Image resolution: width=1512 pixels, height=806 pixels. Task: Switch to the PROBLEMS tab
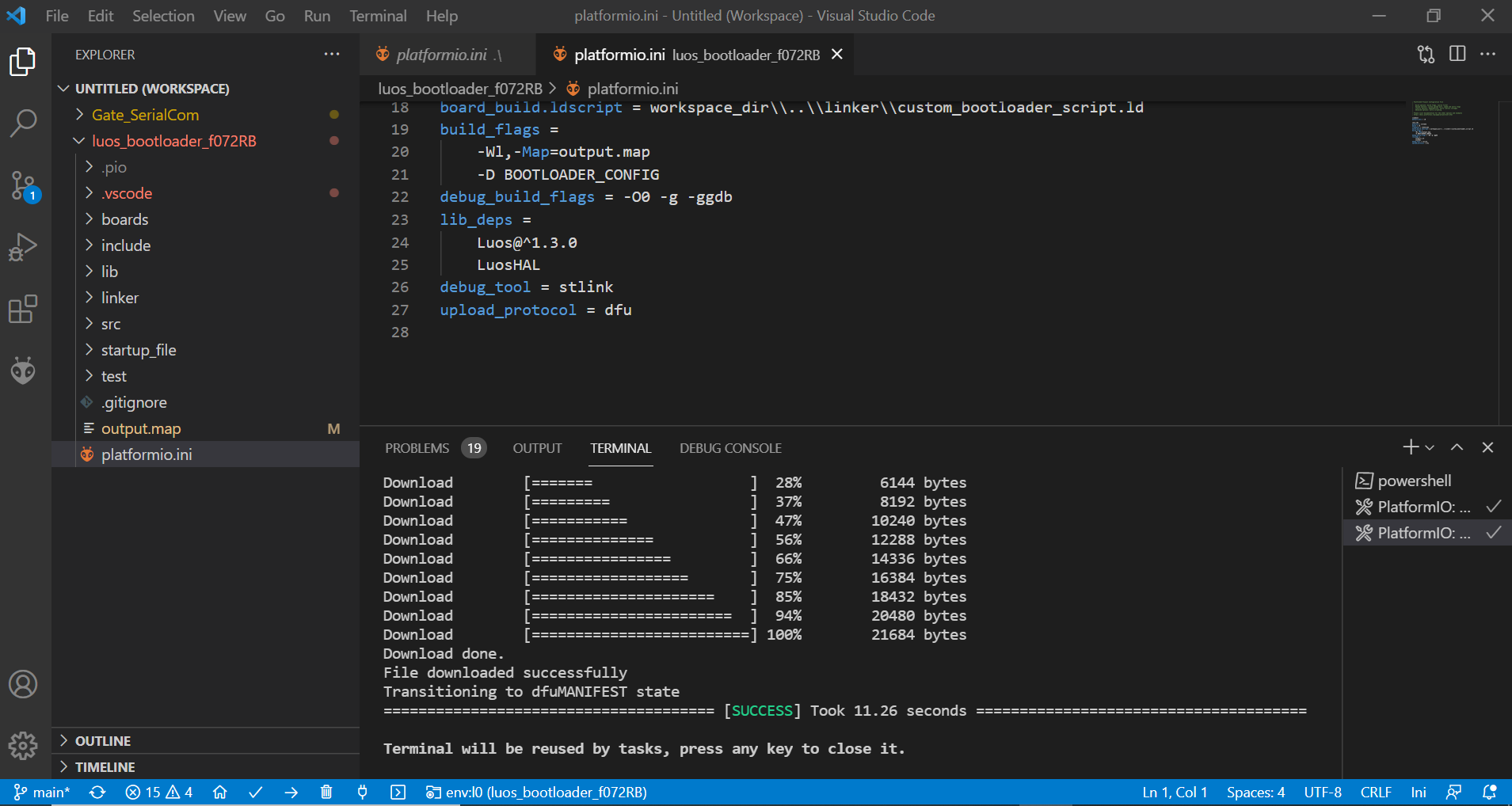point(417,448)
